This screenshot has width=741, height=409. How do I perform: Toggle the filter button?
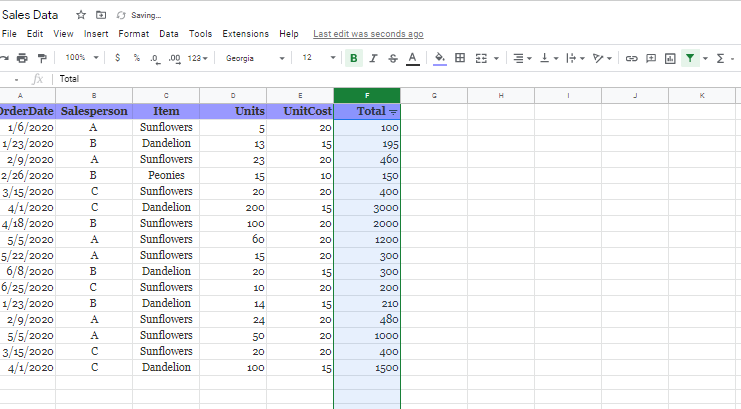[x=690, y=58]
